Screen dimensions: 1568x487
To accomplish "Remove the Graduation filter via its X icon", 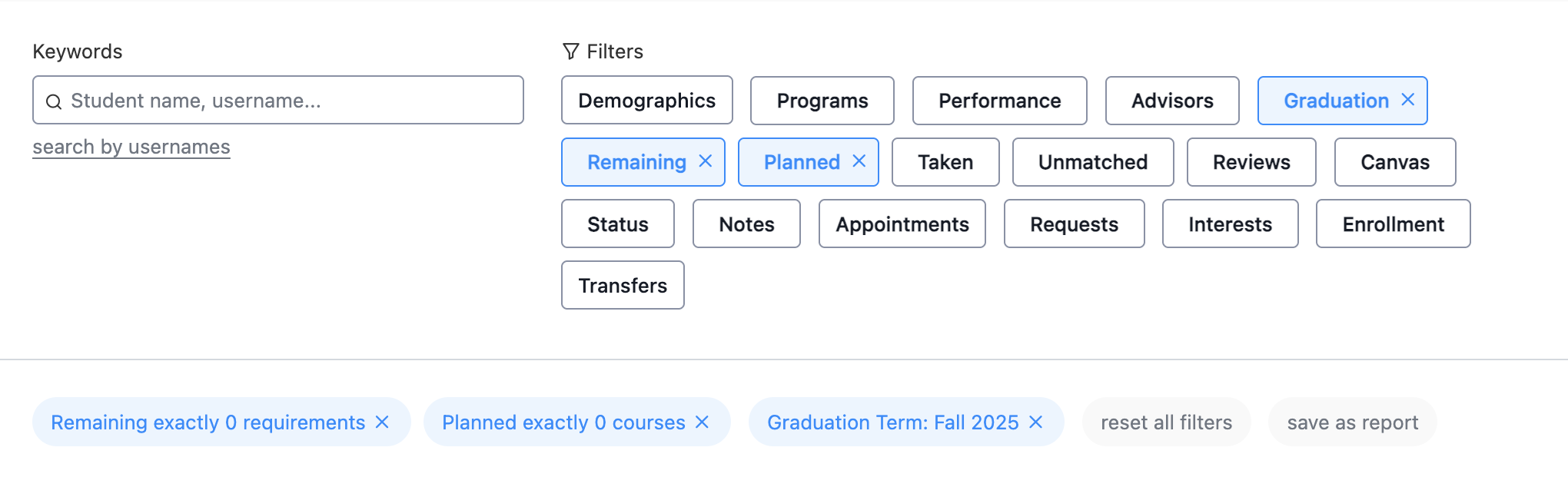I will (1407, 100).
